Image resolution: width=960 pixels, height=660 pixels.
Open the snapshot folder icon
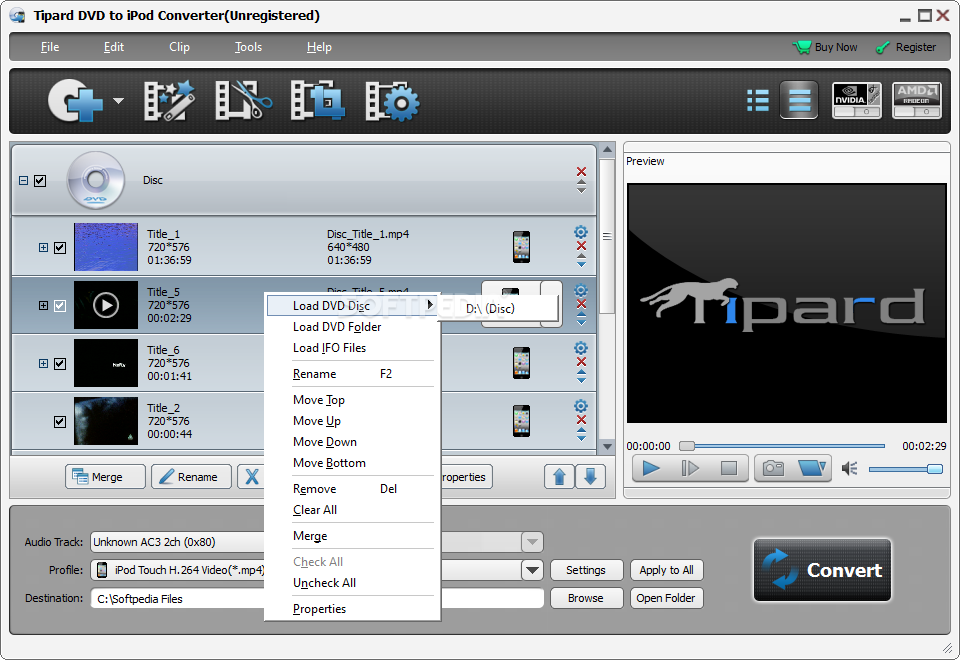pos(812,469)
